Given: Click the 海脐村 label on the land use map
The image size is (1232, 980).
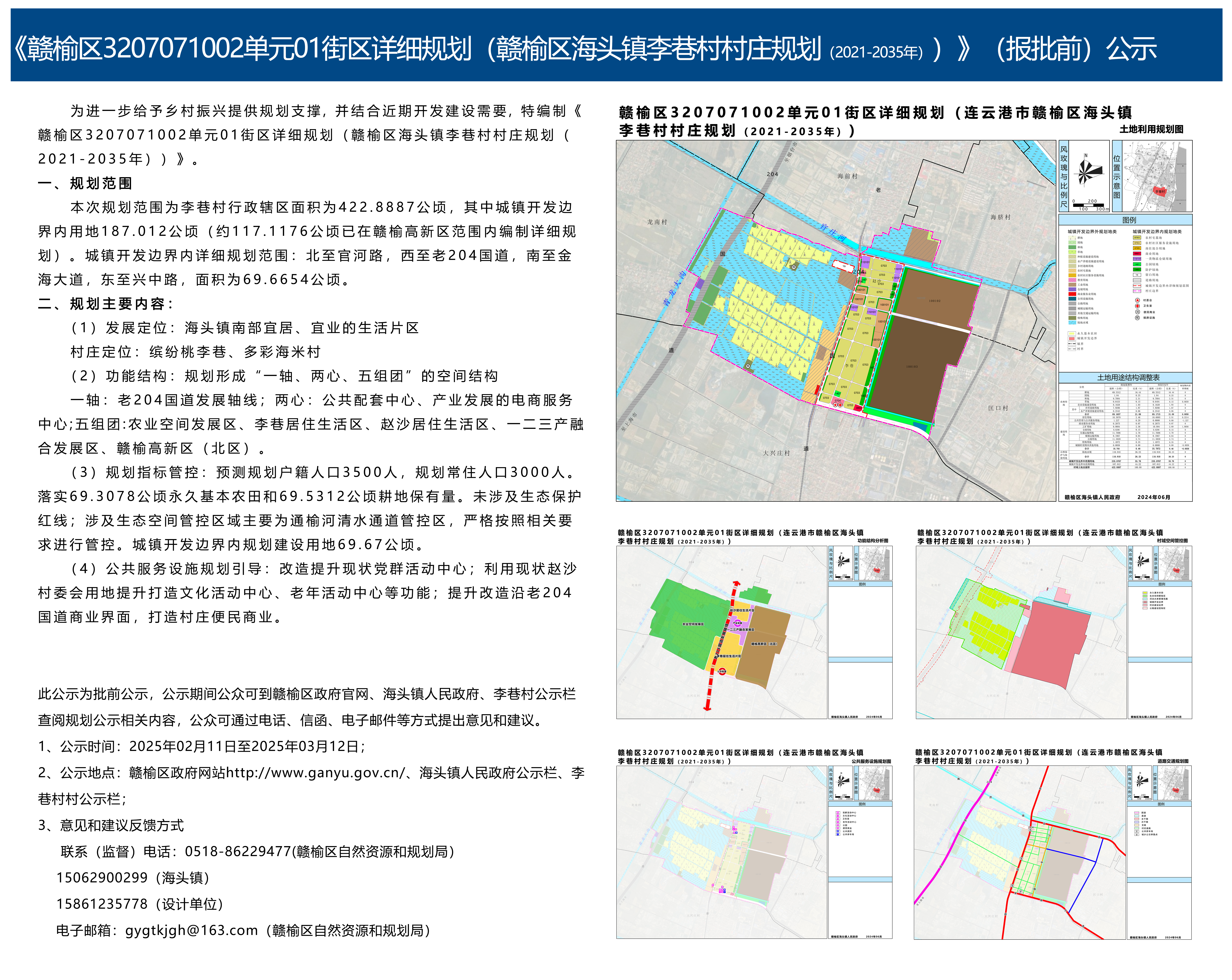Looking at the screenshot, I should pyautogui.click(x=1001, y=217).
